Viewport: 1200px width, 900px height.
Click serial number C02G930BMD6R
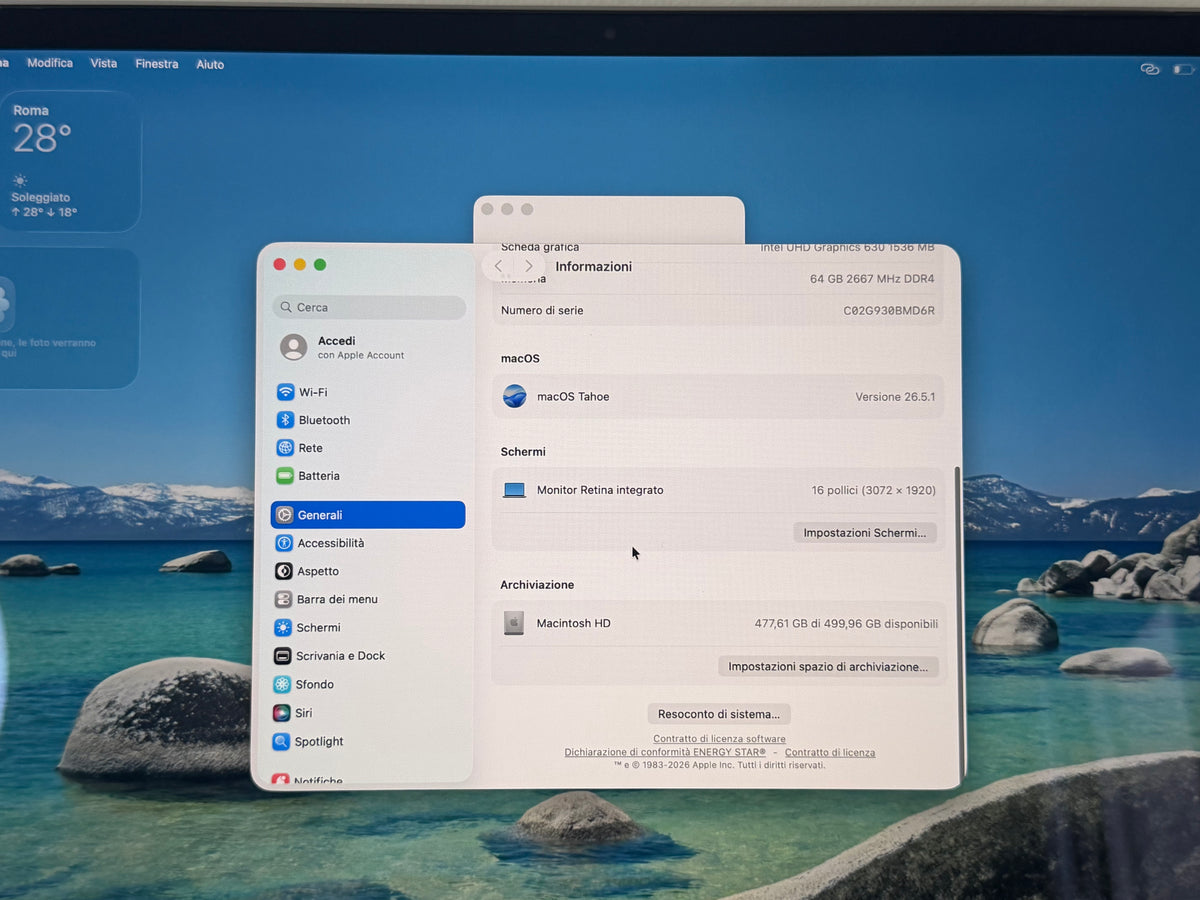[889, 311]
